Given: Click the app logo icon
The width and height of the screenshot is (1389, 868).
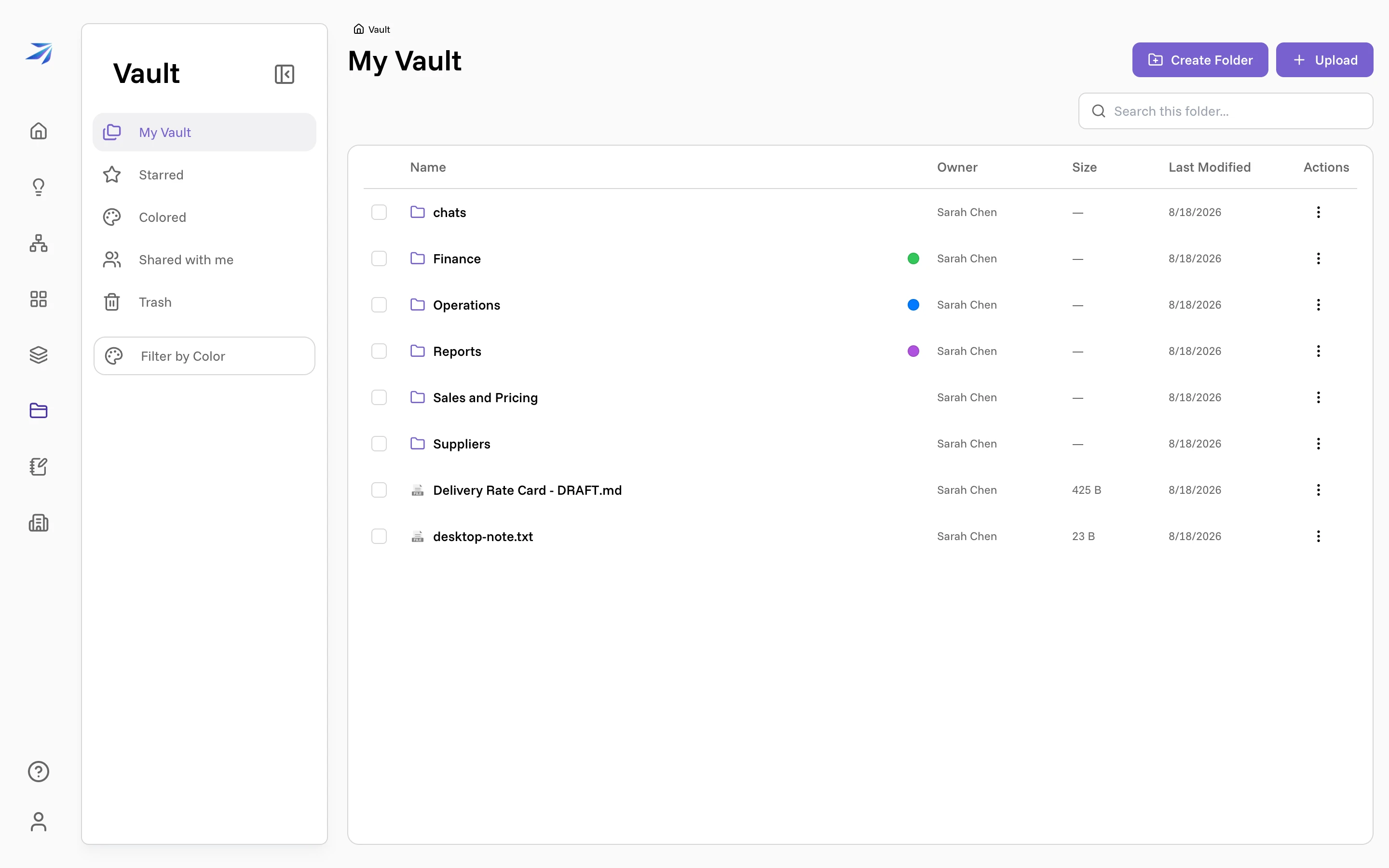Looking at the screenshot, I should [39, 53].
